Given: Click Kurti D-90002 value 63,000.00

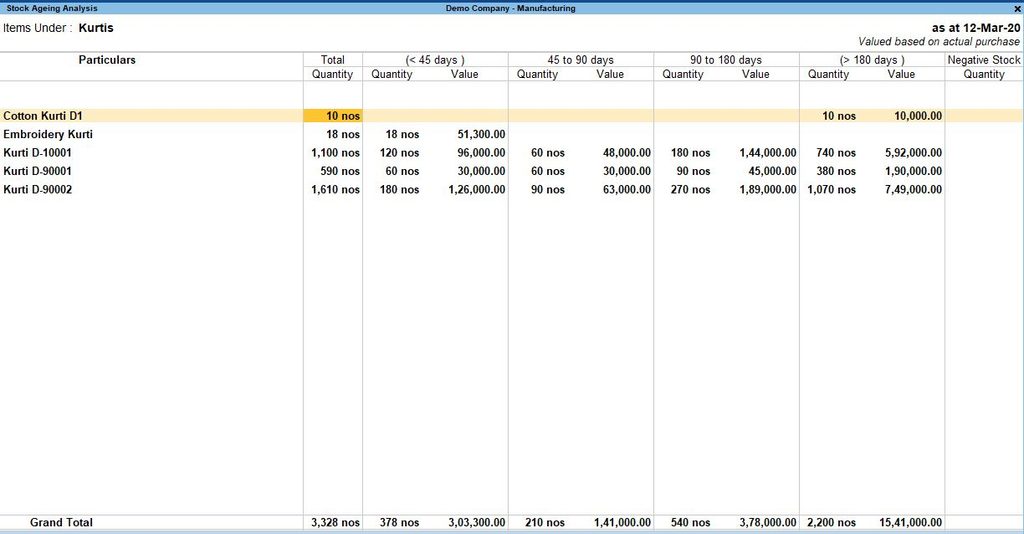Looking at the screenshot, I should (627, 189).
